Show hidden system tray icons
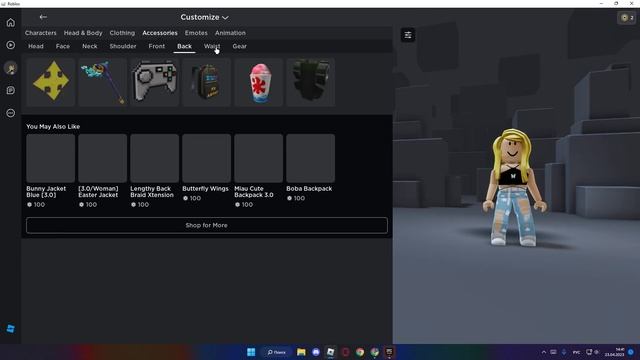 (x=544, y=352)
